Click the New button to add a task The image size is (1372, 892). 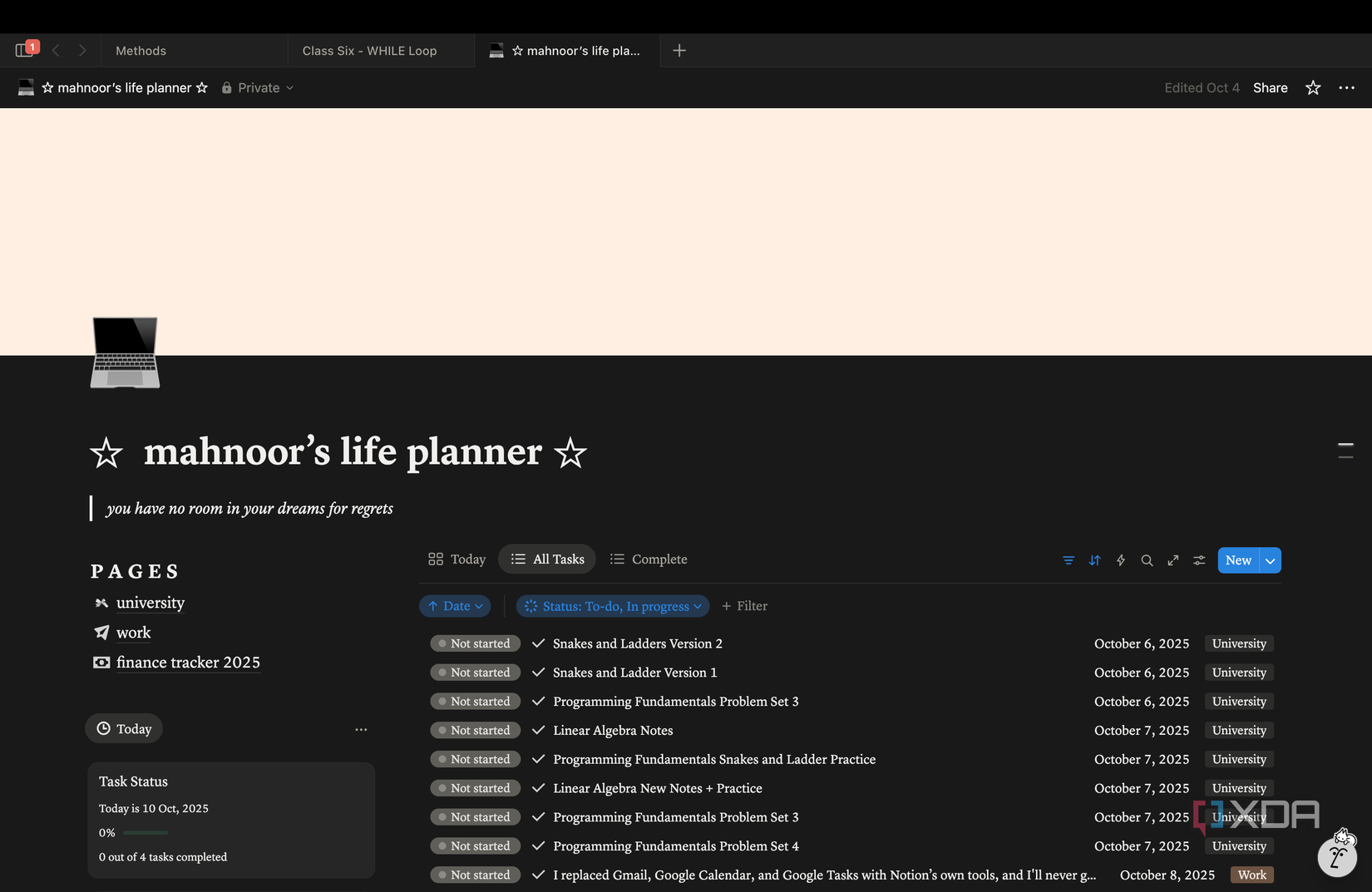click(x=1237, y=559)
